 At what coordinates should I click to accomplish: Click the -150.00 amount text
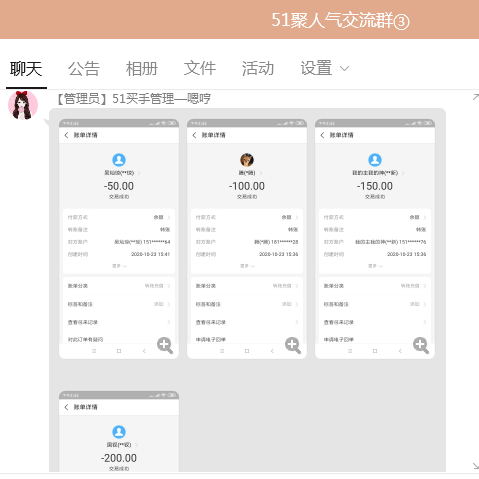pos(375,186)
